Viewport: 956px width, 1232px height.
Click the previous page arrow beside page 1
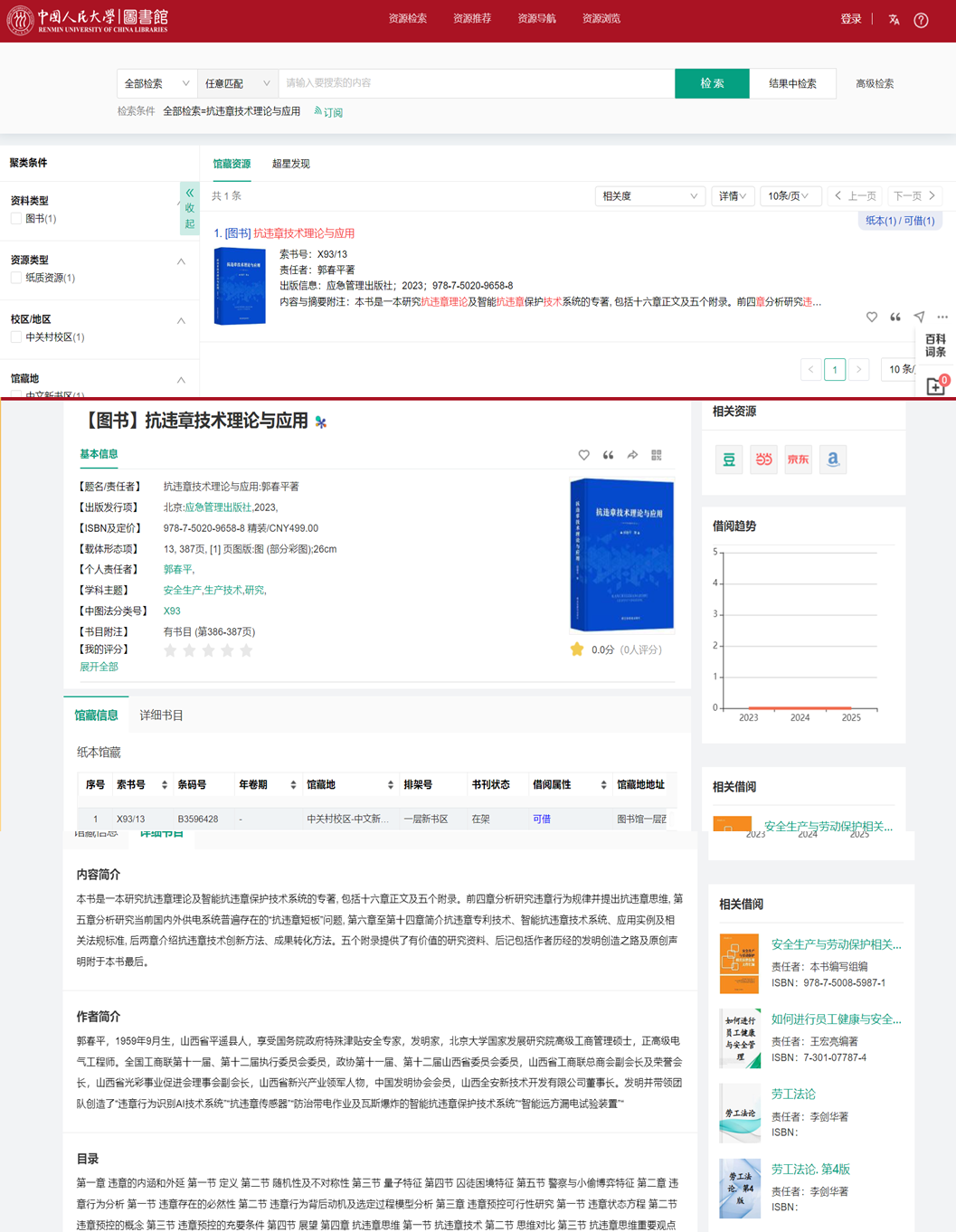[x=811, y=369]
